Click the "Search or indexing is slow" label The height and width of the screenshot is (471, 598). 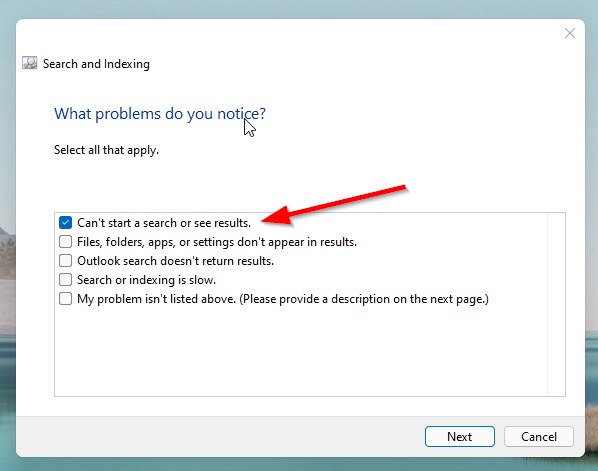(x=146, y=280)
